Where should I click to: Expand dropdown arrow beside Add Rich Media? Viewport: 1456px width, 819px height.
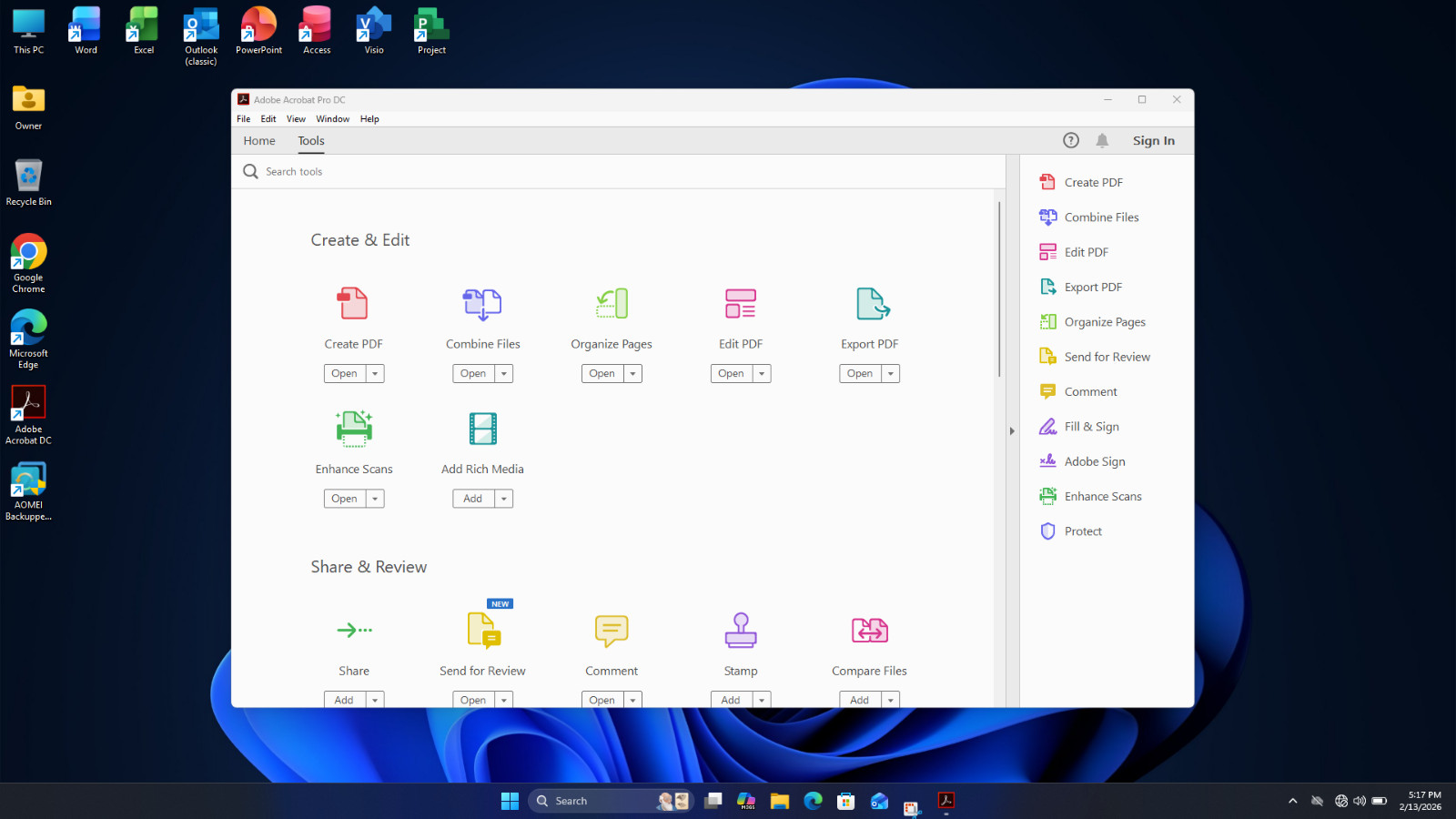tap(504, 499)
